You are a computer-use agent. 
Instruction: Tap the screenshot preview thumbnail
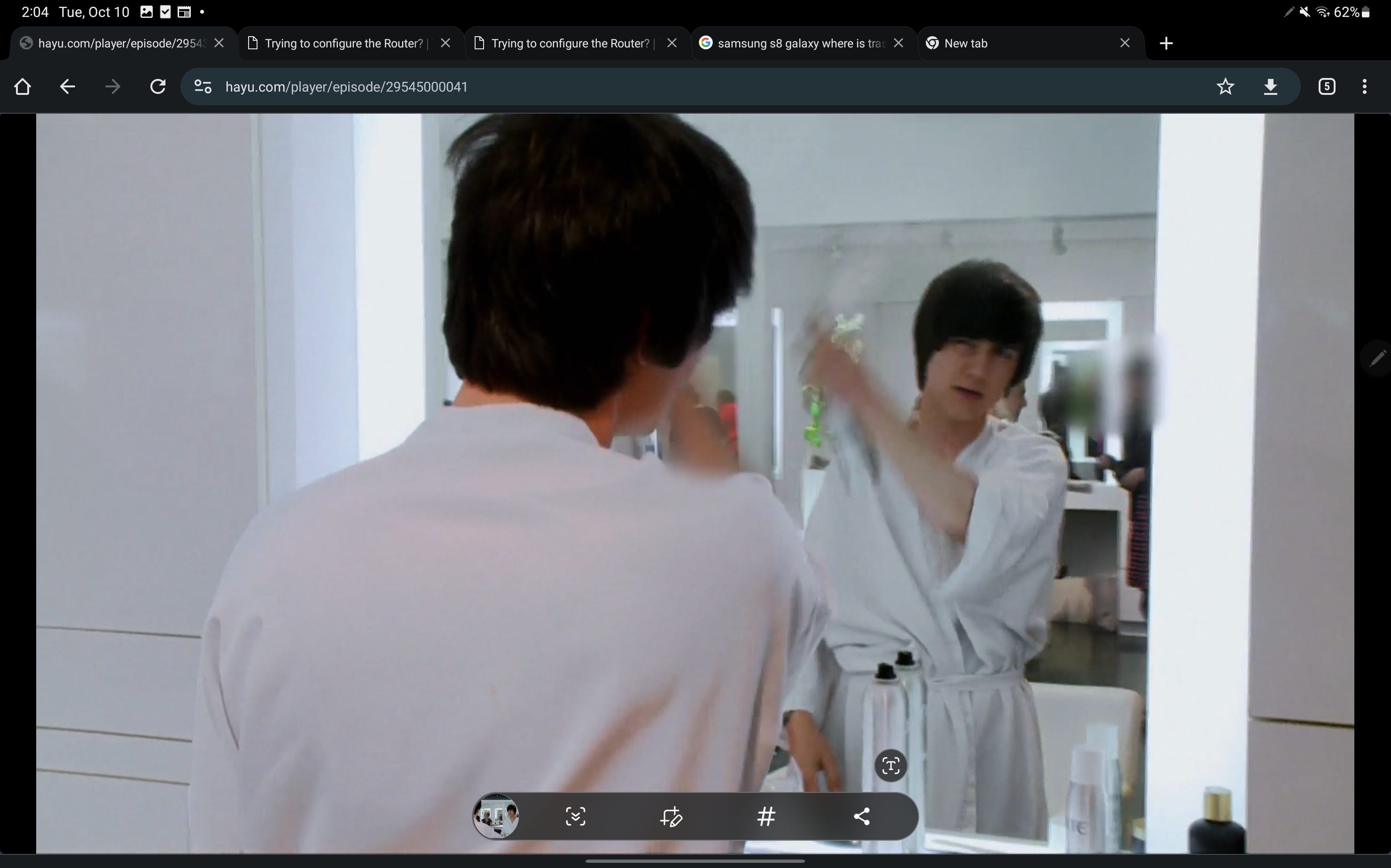point(496,816)
